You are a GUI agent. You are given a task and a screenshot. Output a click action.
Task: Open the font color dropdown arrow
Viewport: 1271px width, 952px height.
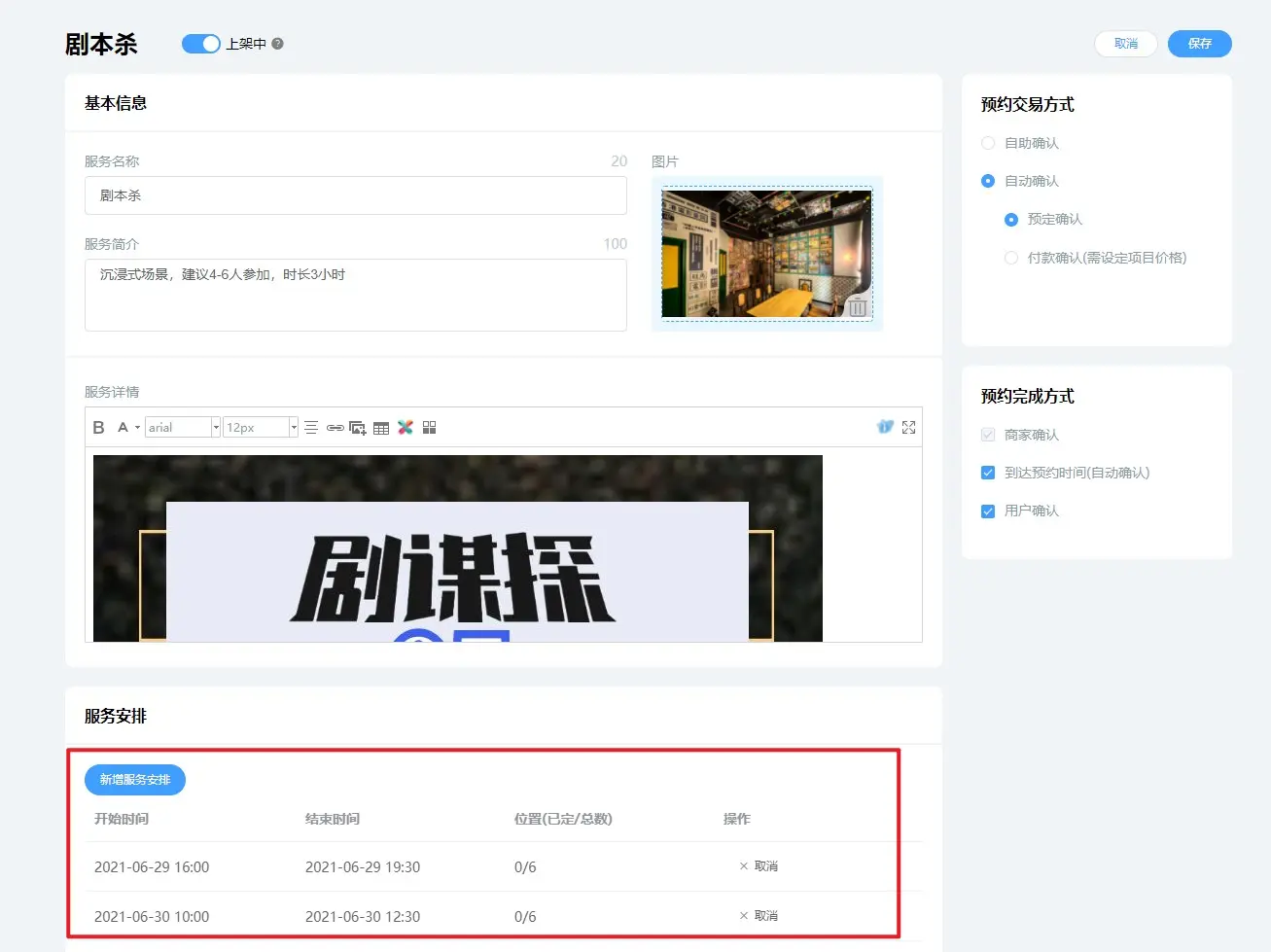137,428
